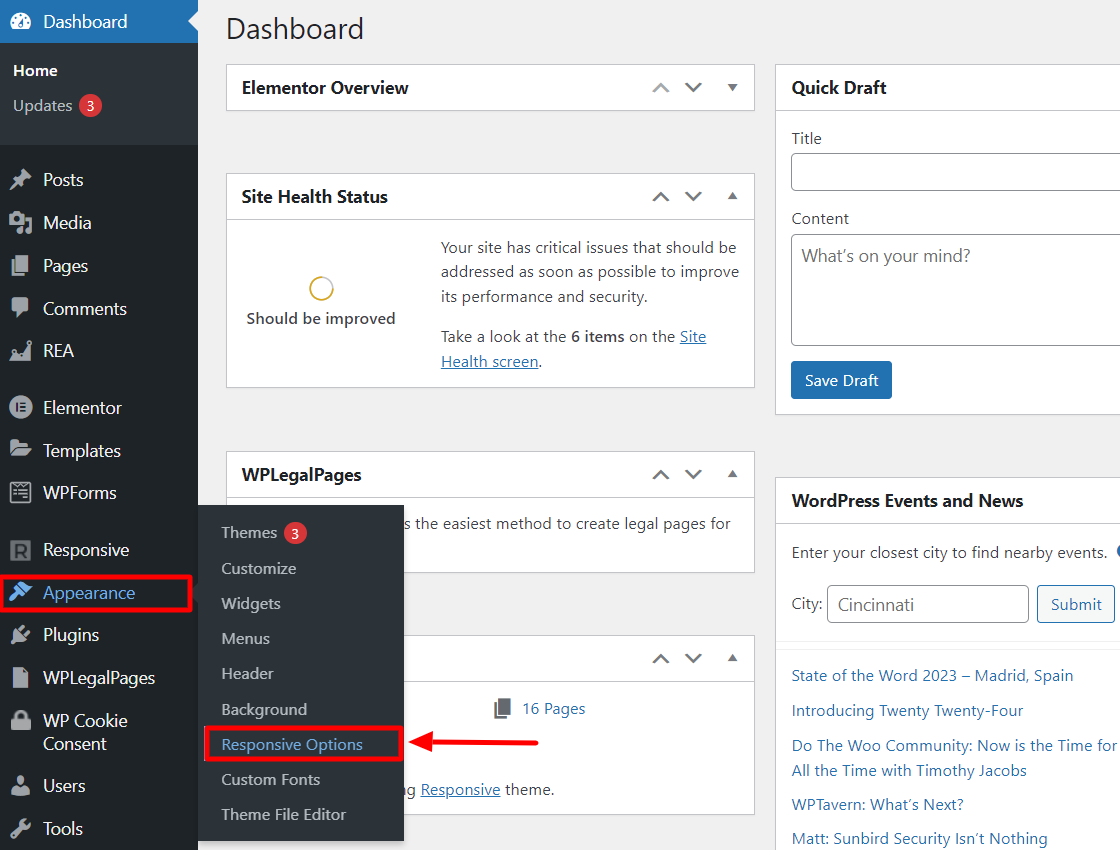Image resolution: width=1120 pixels, height=850 pixels.
Task: Select Responsive Options submenu item
Action: point(292,744)
